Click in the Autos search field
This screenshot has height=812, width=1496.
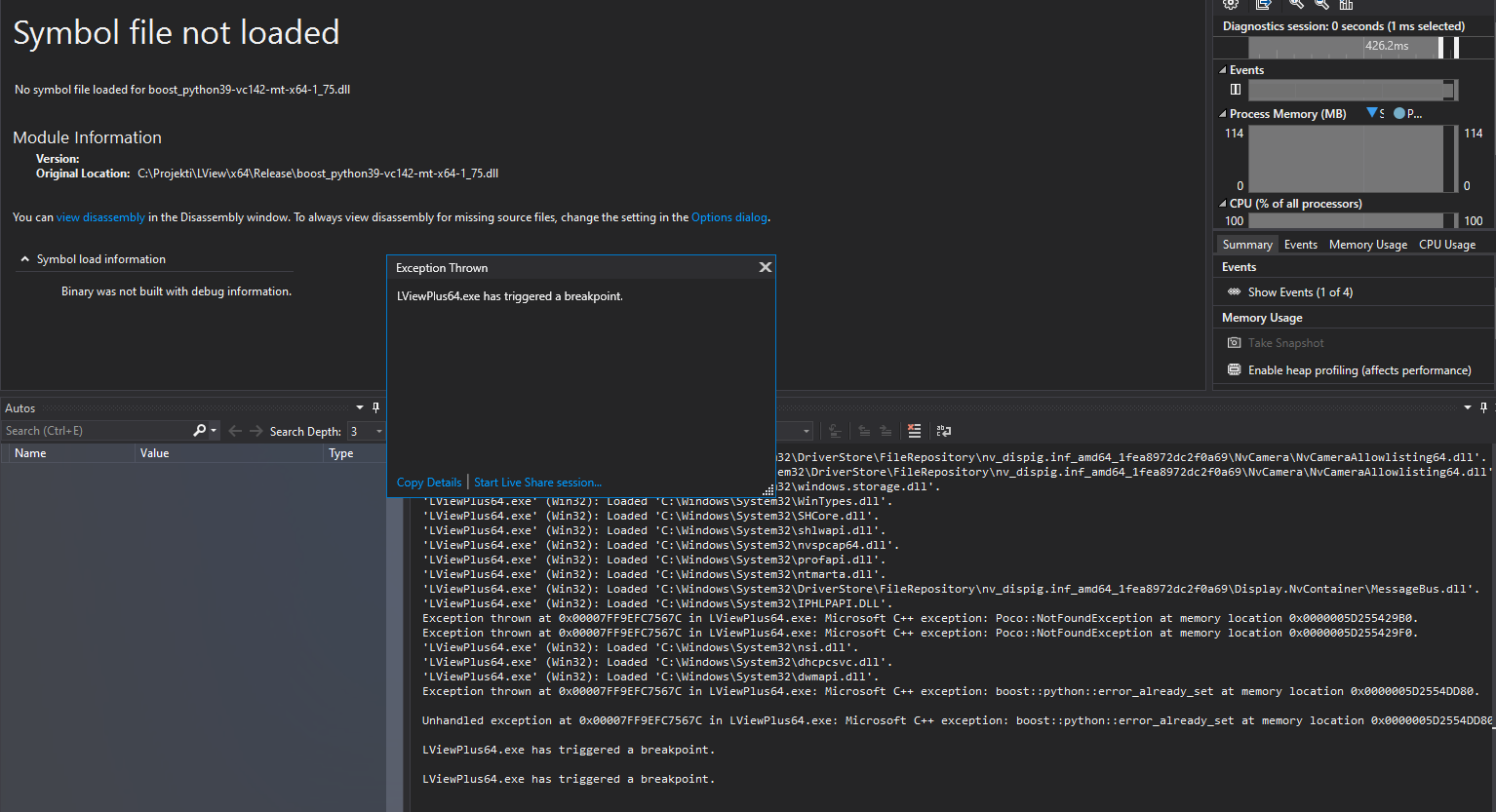(96, 431)
